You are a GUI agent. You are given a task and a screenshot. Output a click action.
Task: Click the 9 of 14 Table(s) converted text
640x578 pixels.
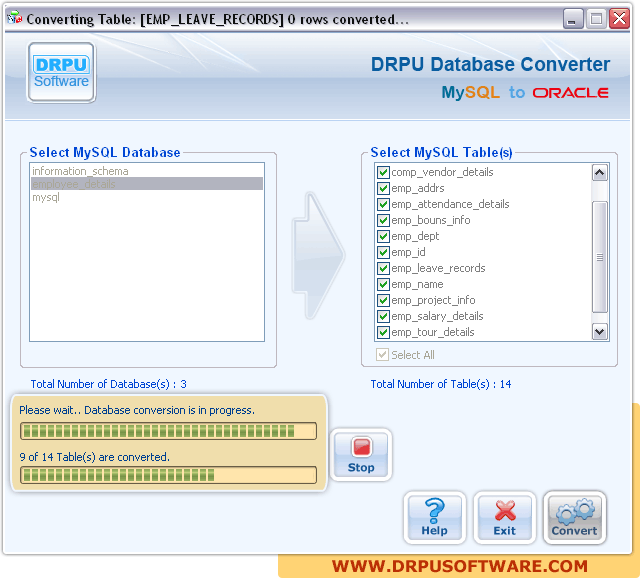coord(94,457)
